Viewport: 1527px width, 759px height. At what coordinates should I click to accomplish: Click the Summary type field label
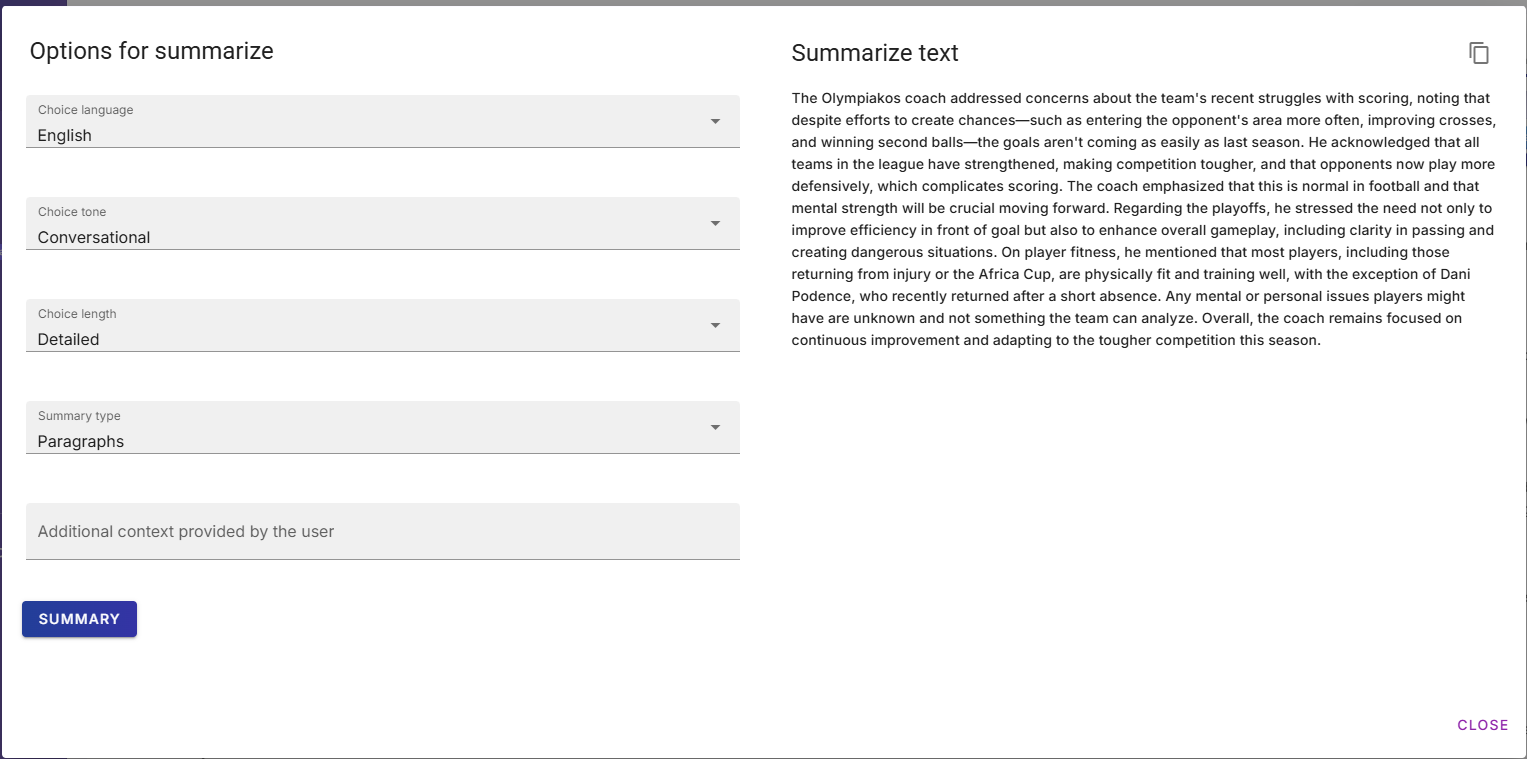[79, 416]
